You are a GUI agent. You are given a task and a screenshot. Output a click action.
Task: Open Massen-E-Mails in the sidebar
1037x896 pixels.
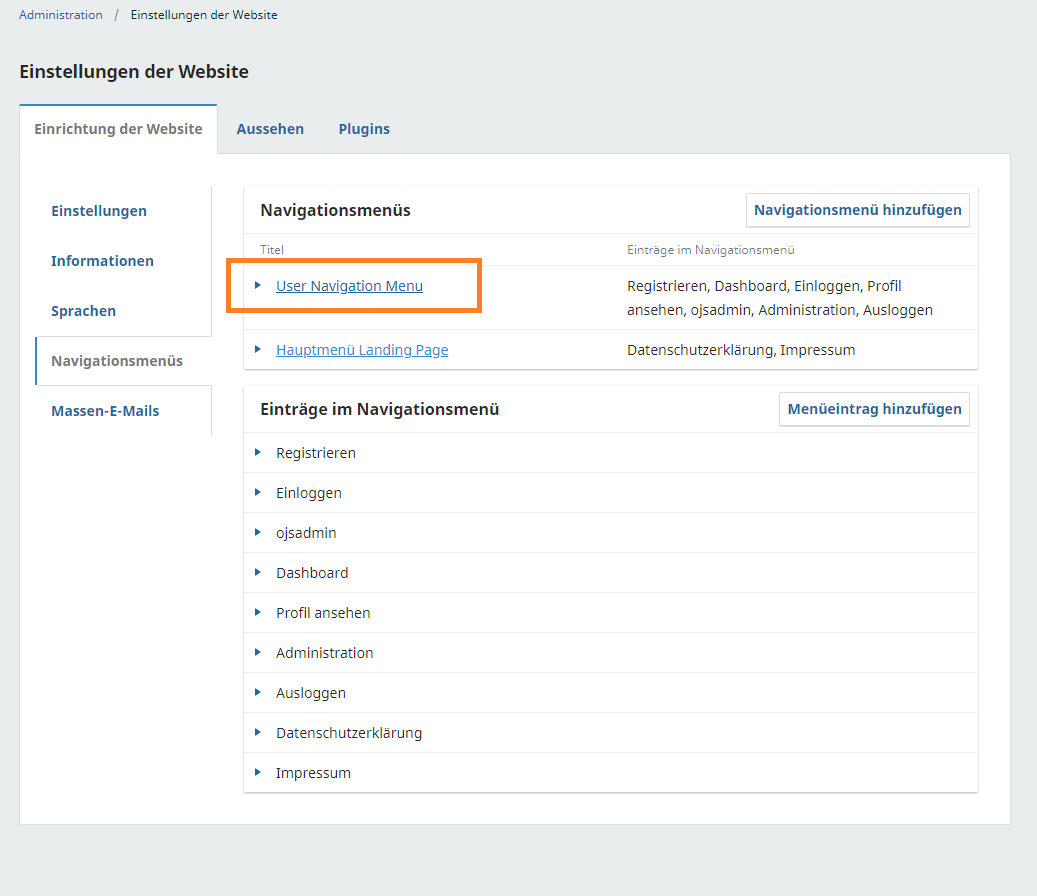point(105,411)
